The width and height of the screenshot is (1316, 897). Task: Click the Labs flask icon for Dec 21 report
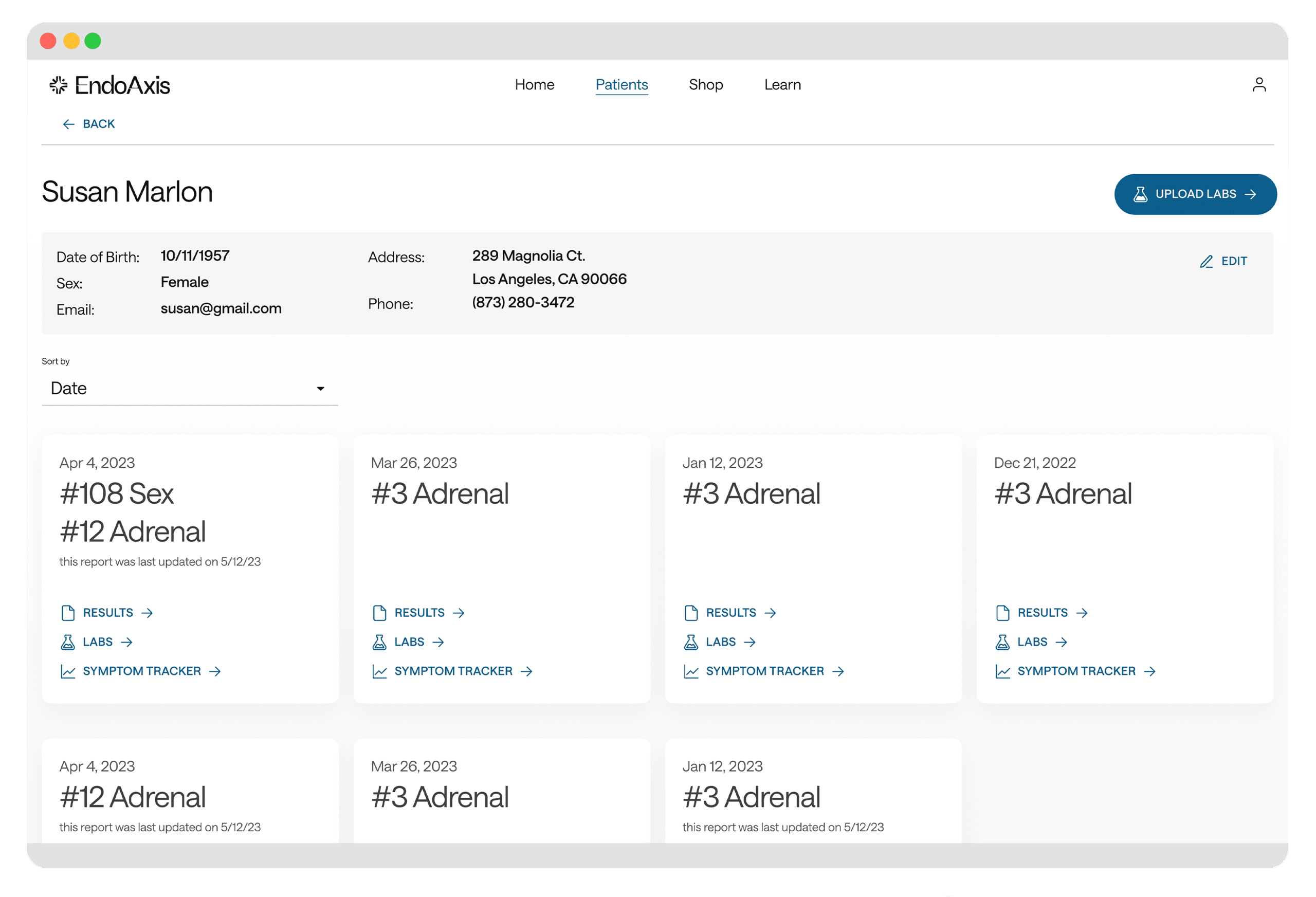pyautogui.click(x=1001, y=642)
